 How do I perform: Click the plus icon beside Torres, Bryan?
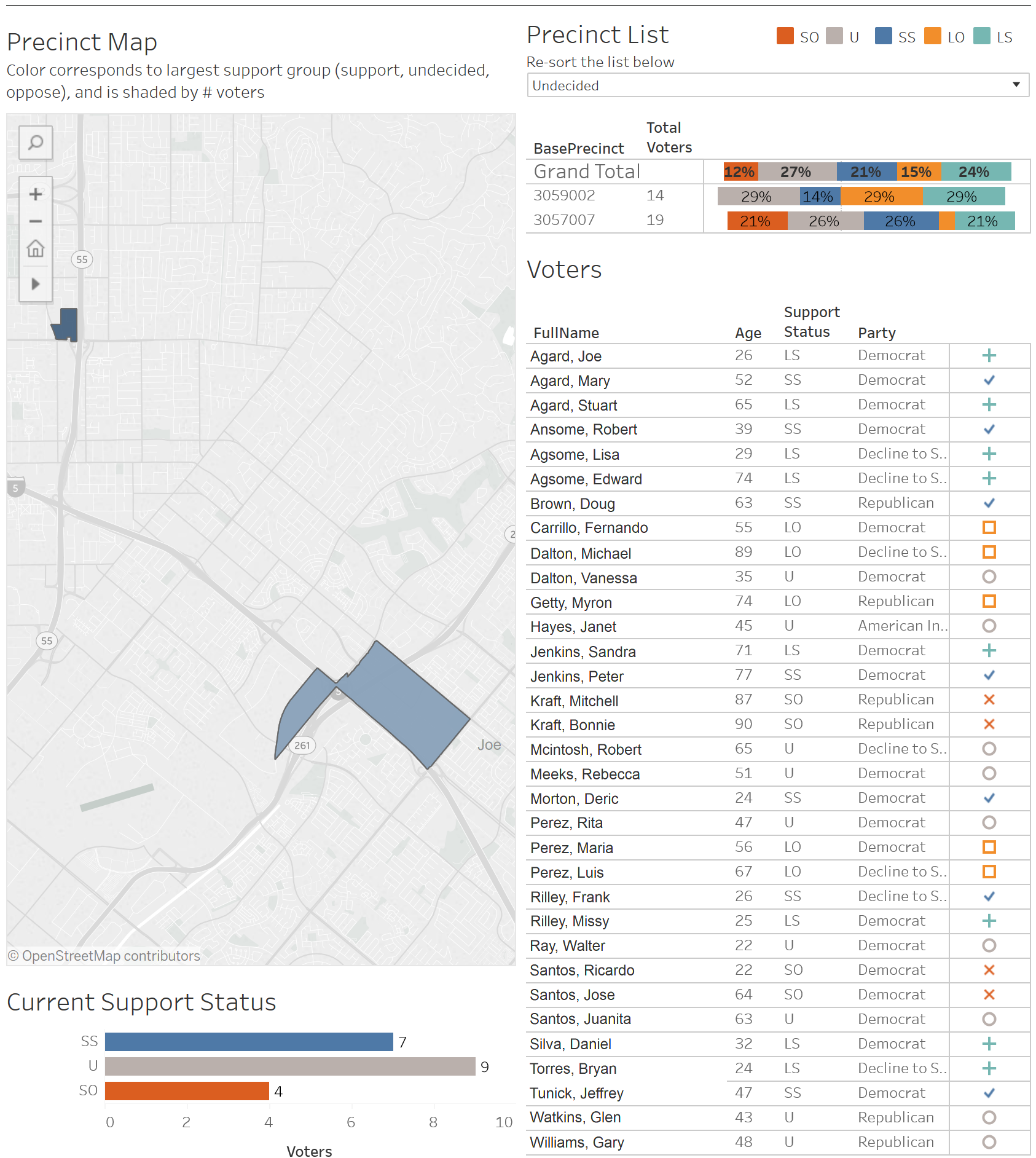pos(989,1068)
